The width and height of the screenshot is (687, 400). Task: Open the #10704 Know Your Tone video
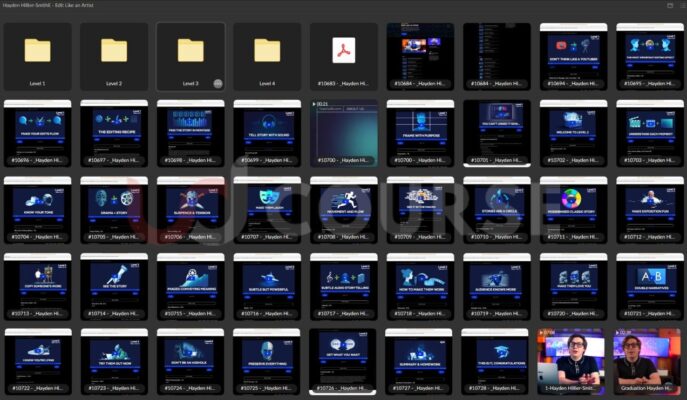38,205
